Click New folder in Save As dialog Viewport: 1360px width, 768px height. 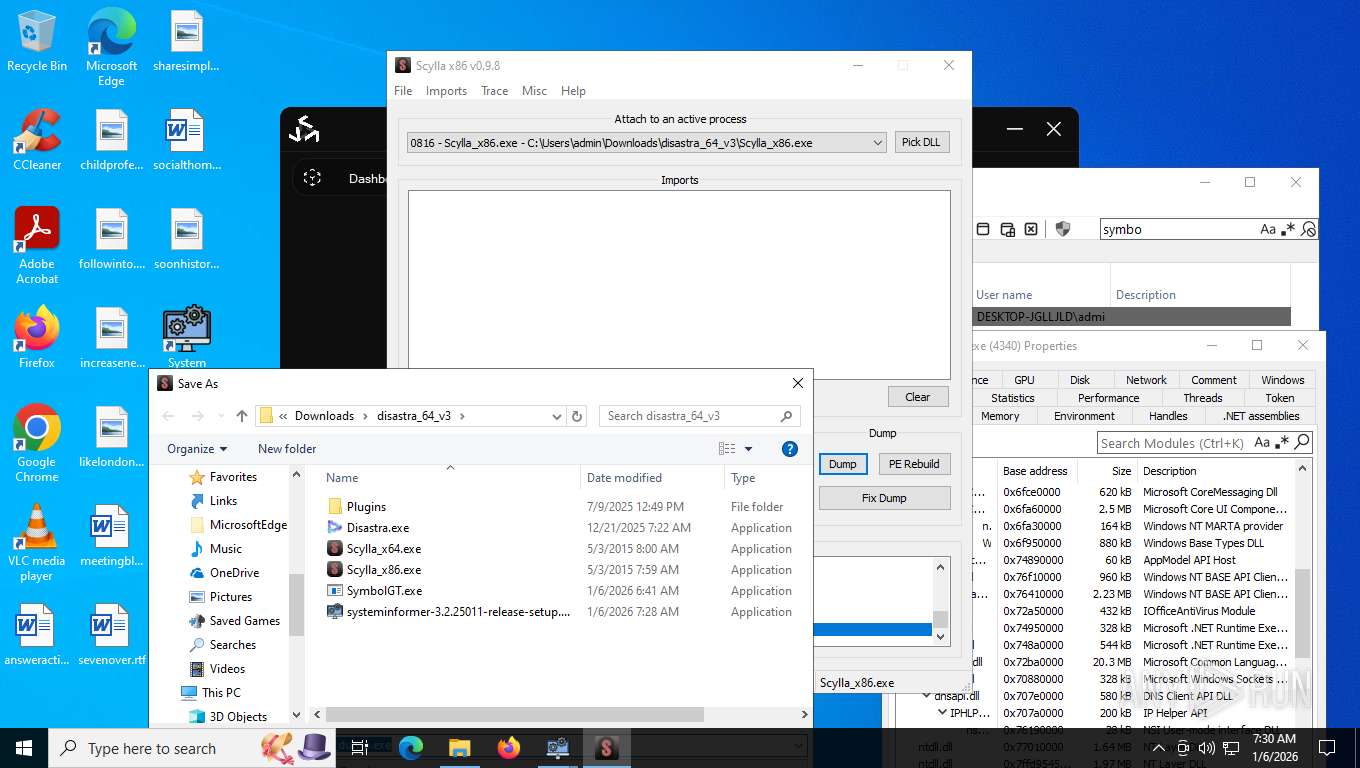tap(287, 449)
